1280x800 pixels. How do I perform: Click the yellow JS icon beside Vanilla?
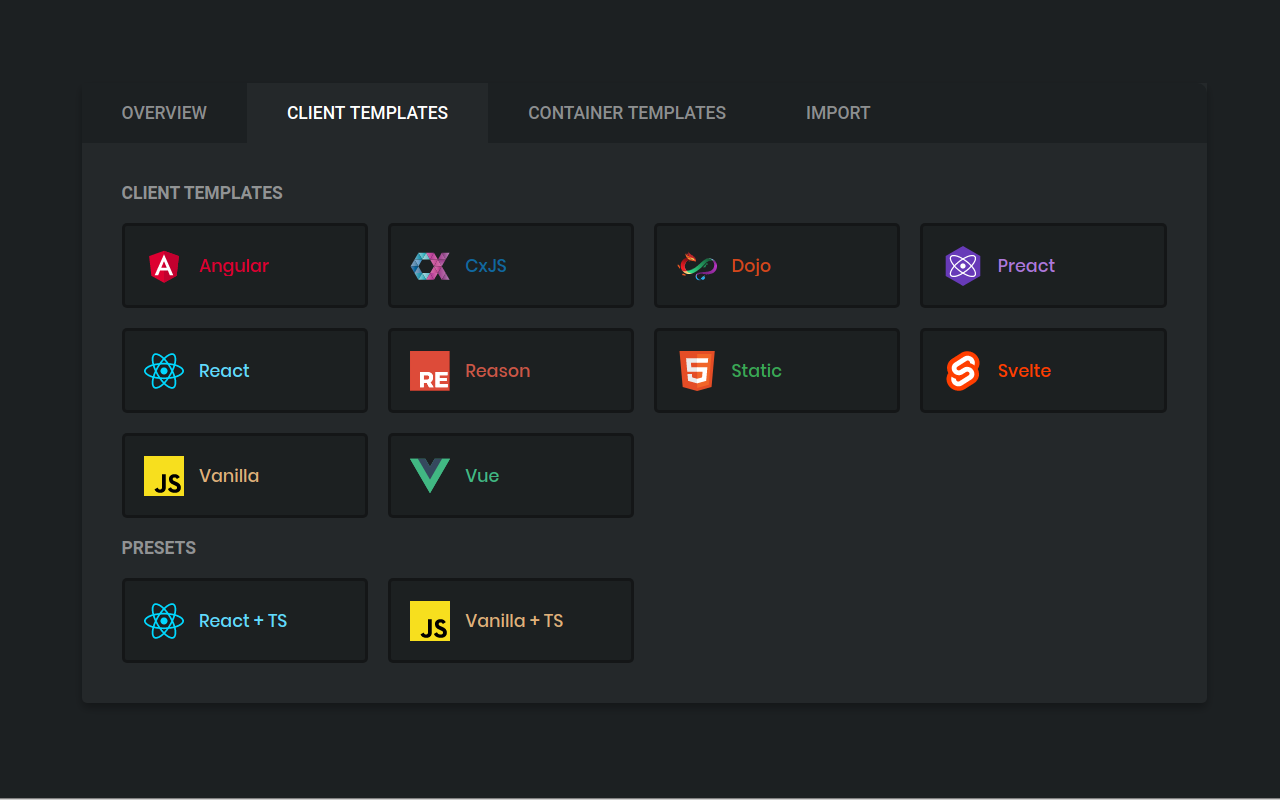point(164,476)
